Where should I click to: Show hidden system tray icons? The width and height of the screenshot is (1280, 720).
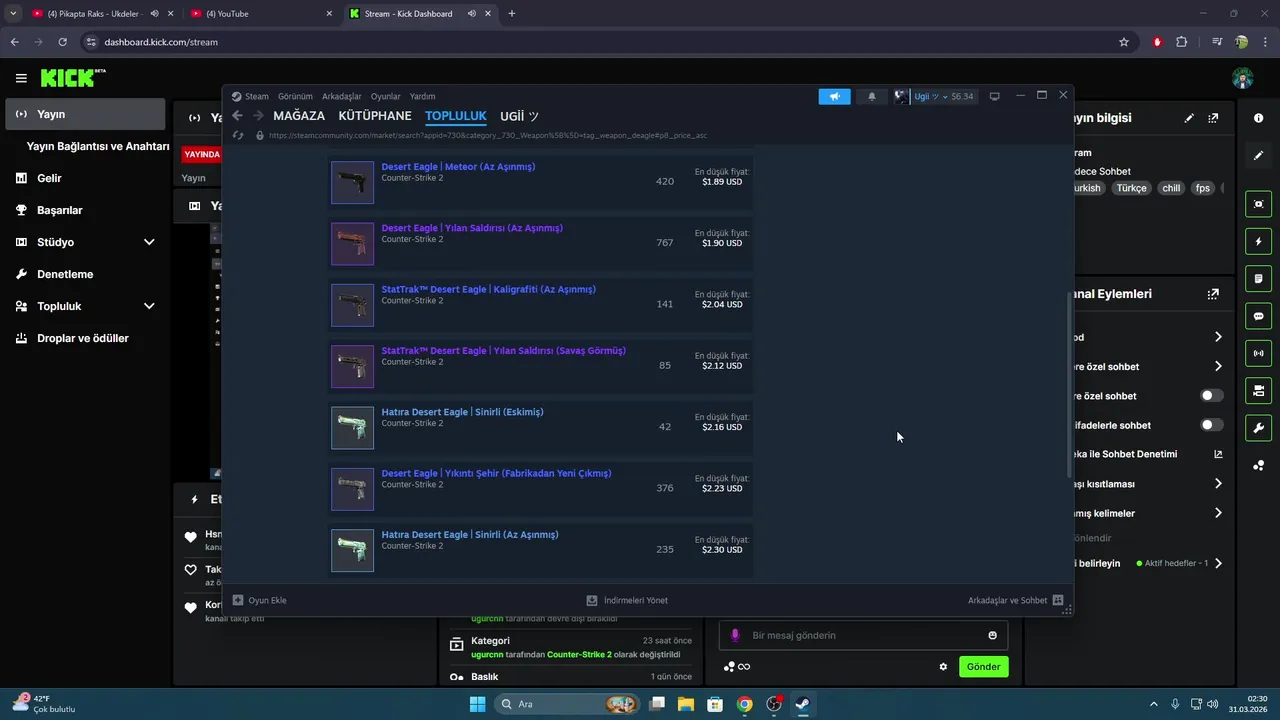tap(1154, 704)
